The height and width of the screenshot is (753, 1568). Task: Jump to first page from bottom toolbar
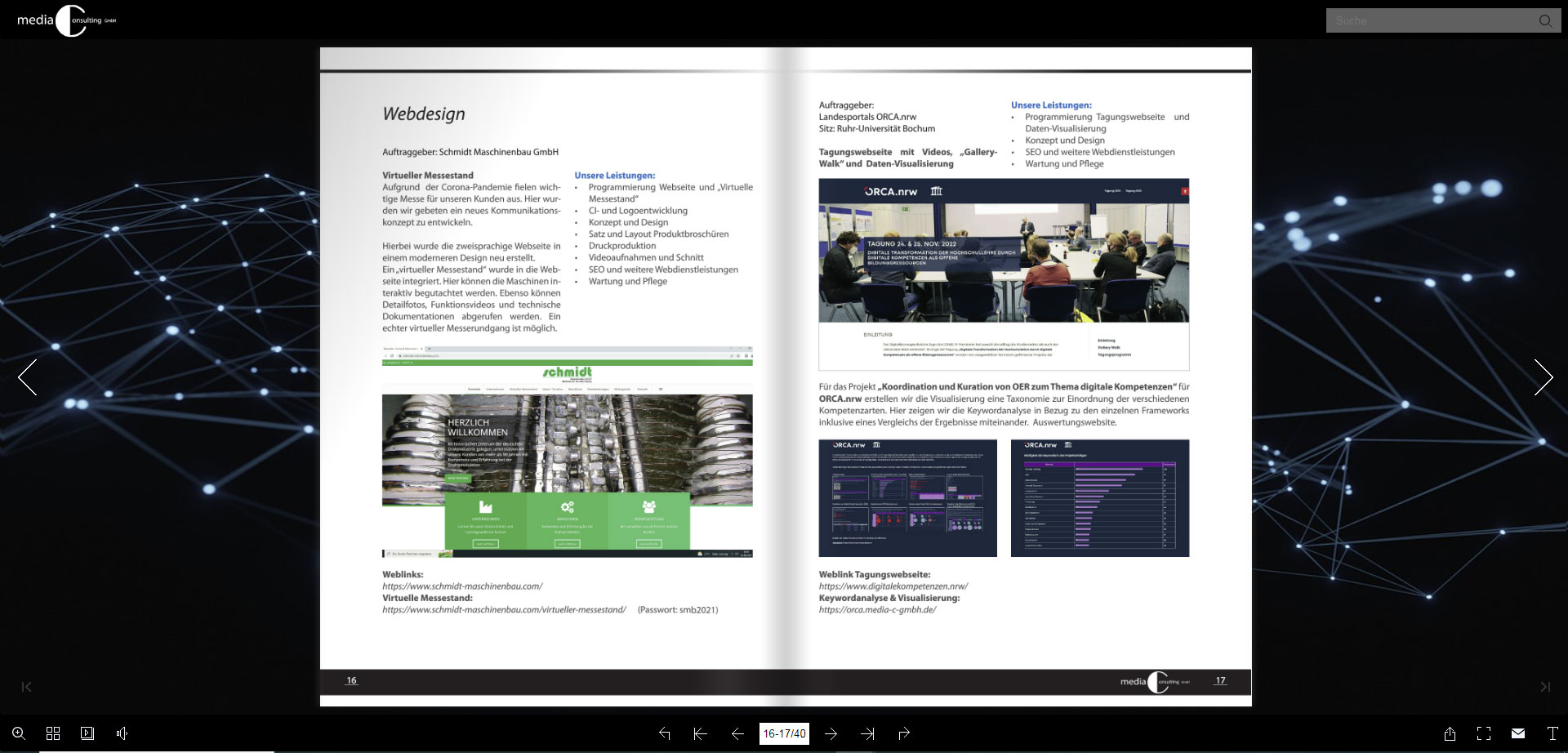pyautogui.click(x=700, y=733)
